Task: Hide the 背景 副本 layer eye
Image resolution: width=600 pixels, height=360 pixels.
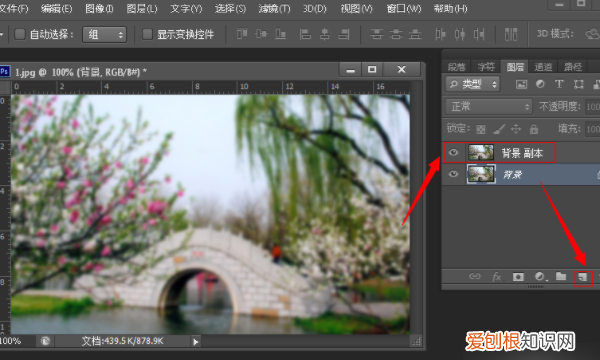Action: [x=453, y=153]
